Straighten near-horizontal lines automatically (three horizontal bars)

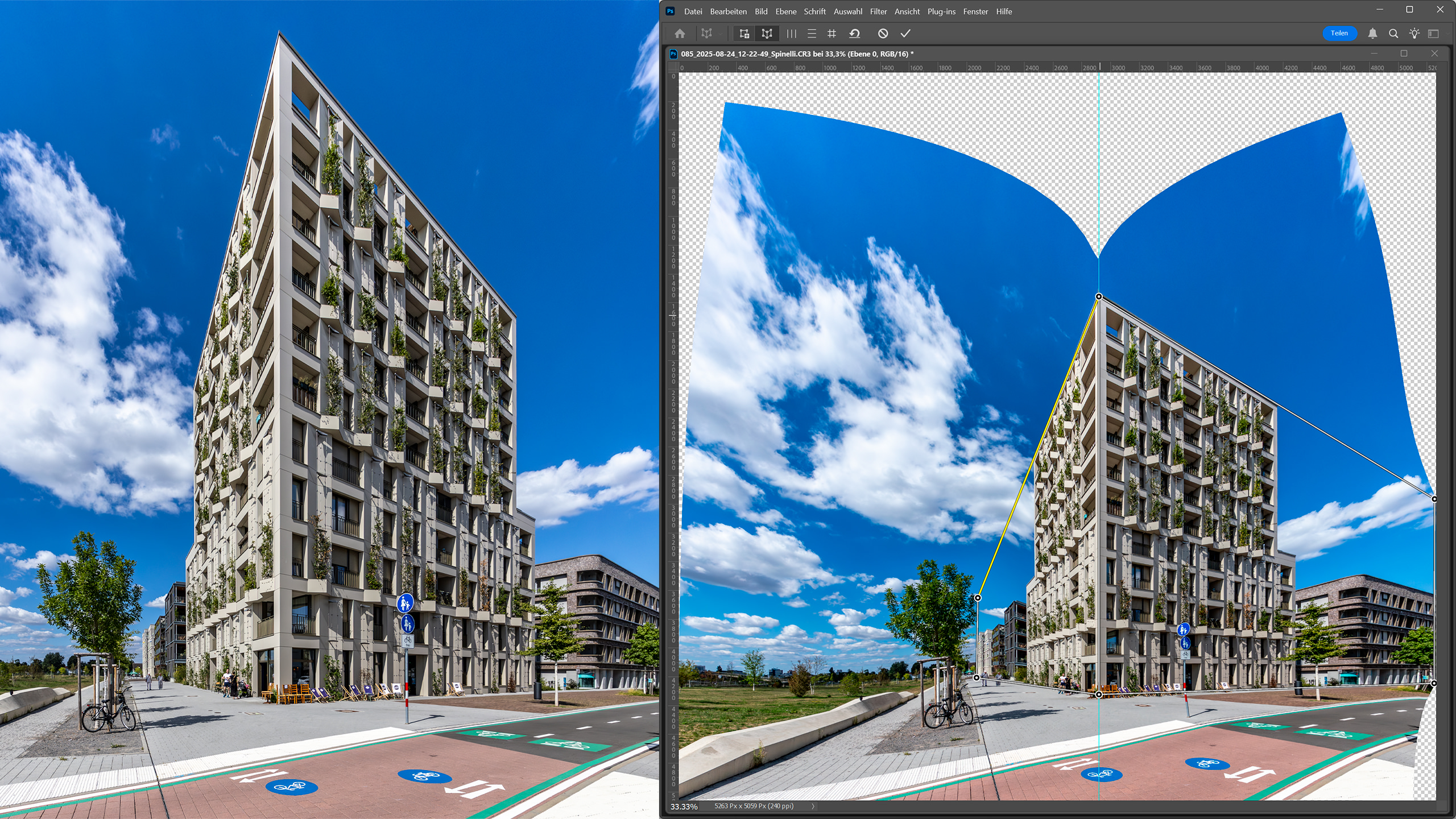point(812,34)
